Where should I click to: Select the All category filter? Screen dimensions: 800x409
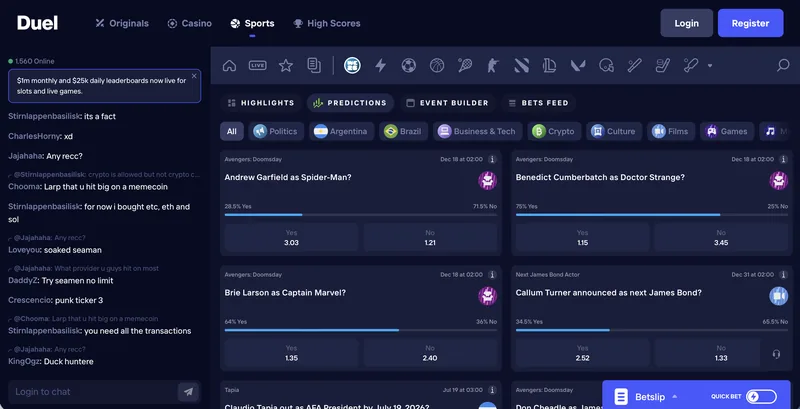[x=232, y=131]
